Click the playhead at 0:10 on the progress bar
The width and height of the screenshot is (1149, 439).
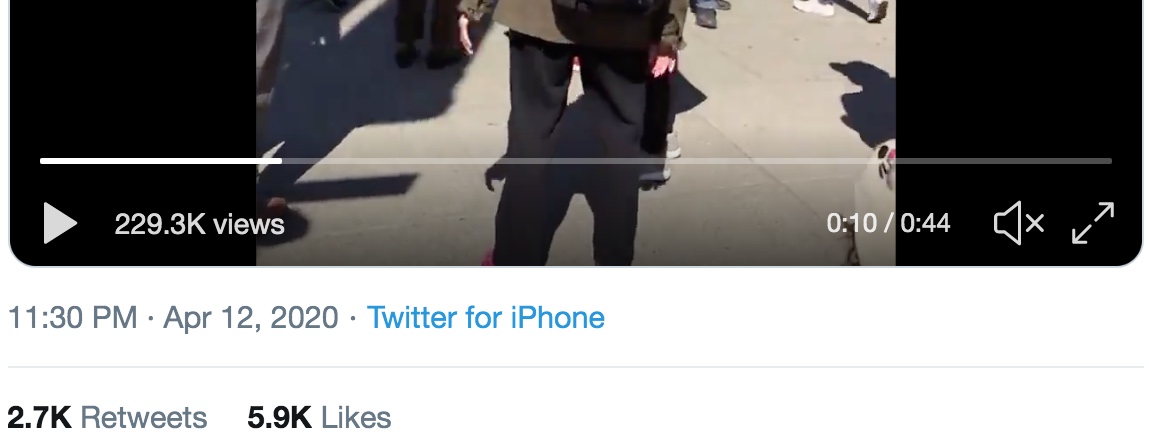pos(281,161)
